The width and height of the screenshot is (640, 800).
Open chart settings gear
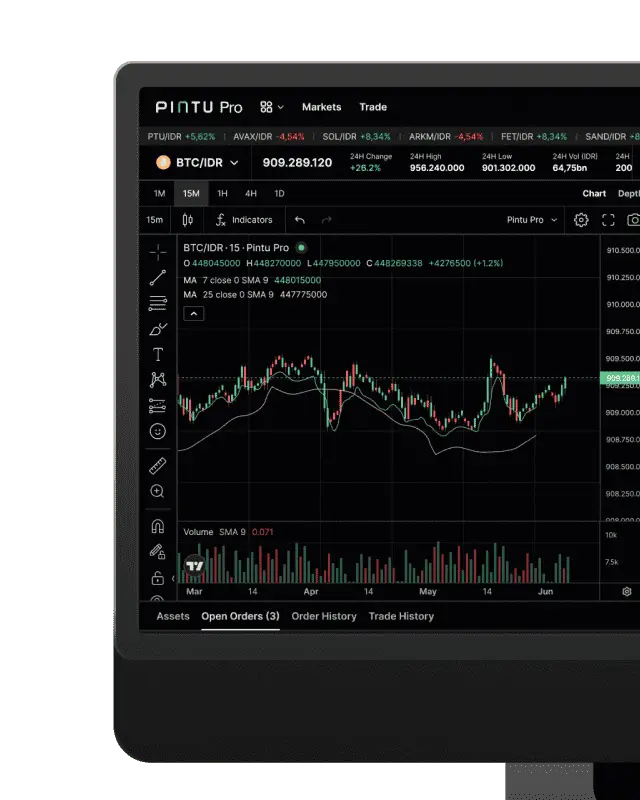click(x=581, y=220)
